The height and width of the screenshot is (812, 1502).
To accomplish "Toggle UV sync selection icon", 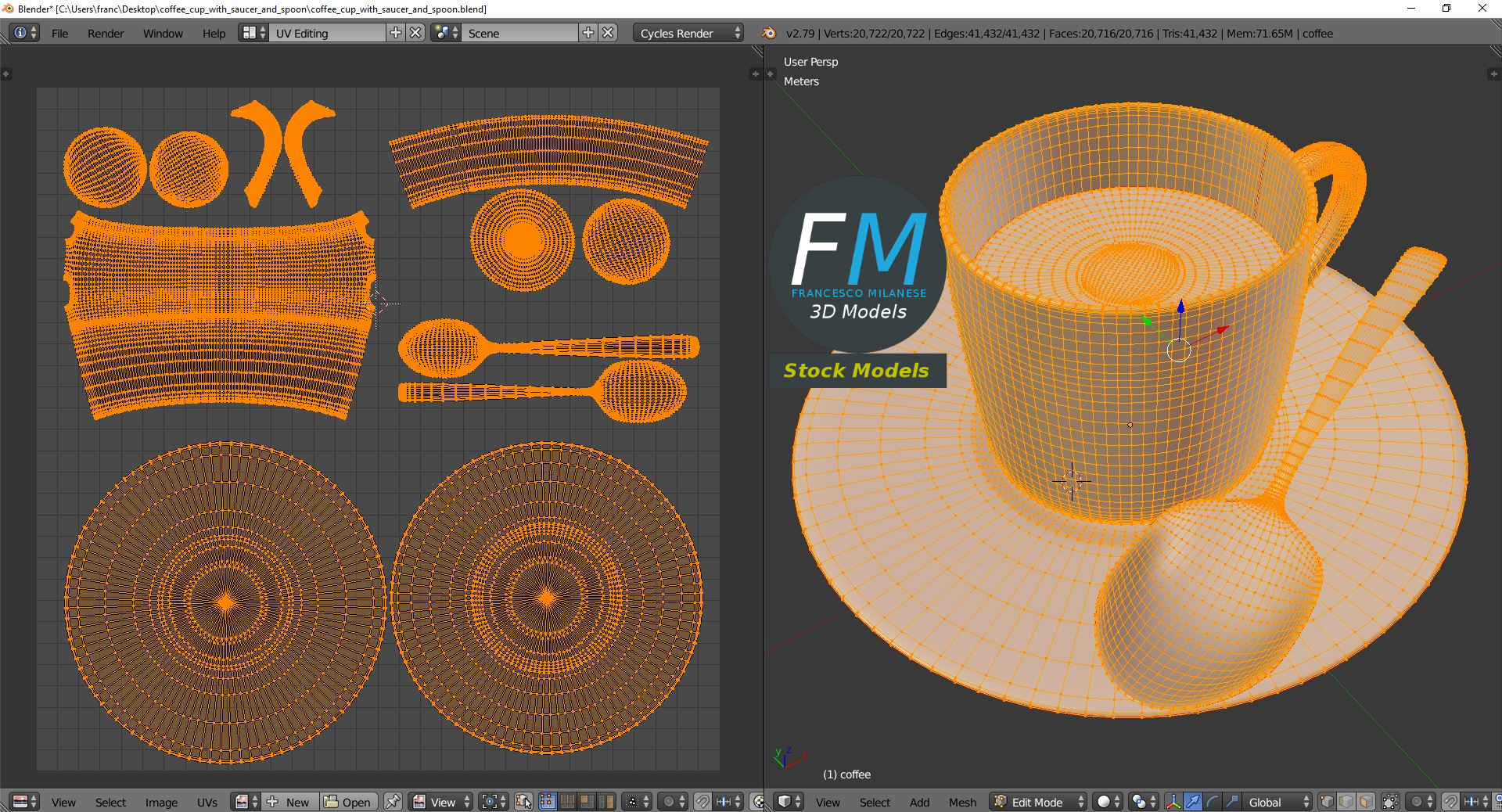I will 524,802.
